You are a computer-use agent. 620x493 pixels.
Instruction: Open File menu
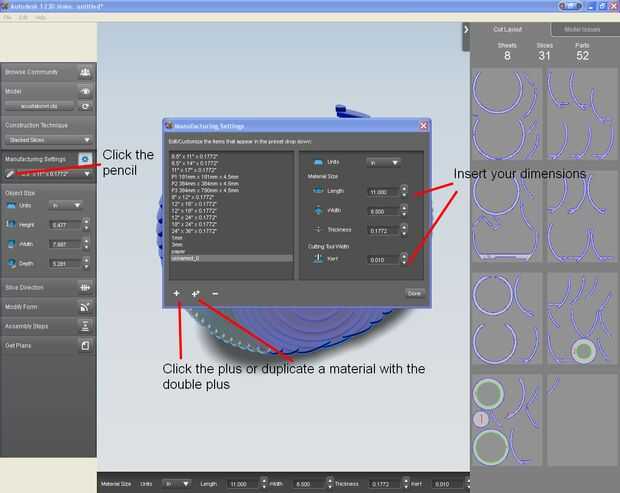[7, 17]
